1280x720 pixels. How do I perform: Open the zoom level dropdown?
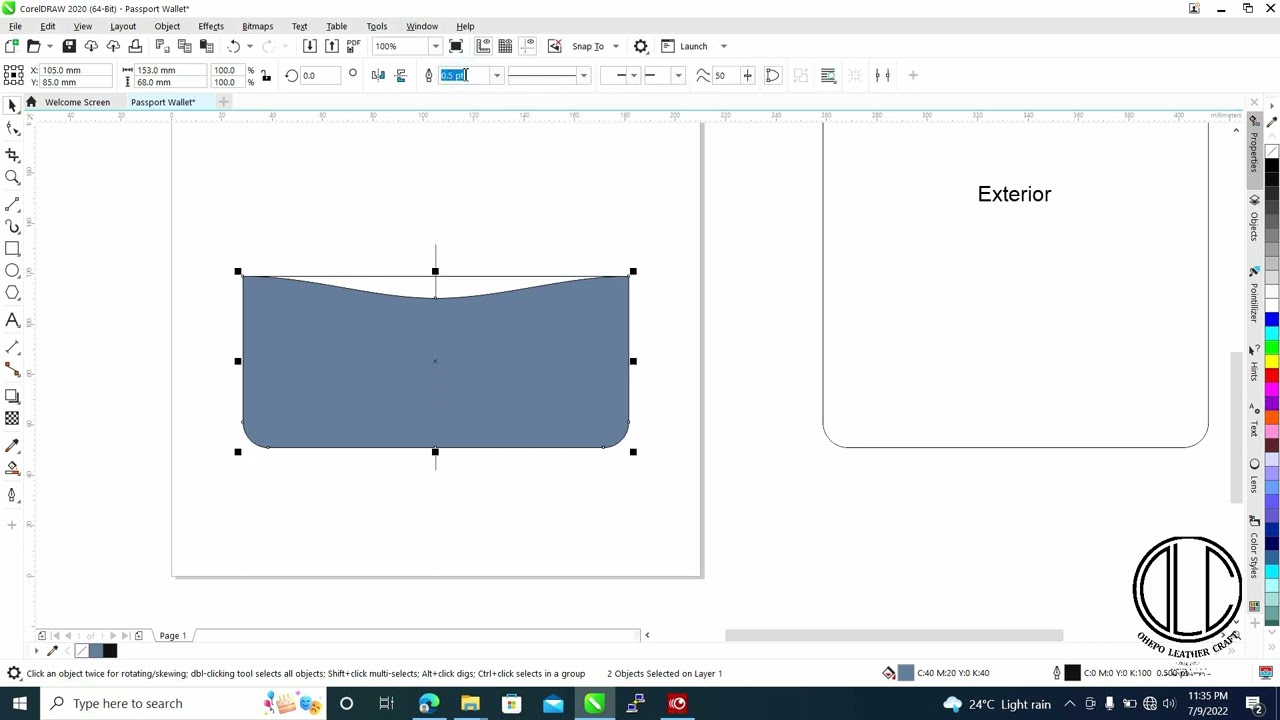[435, 46]
